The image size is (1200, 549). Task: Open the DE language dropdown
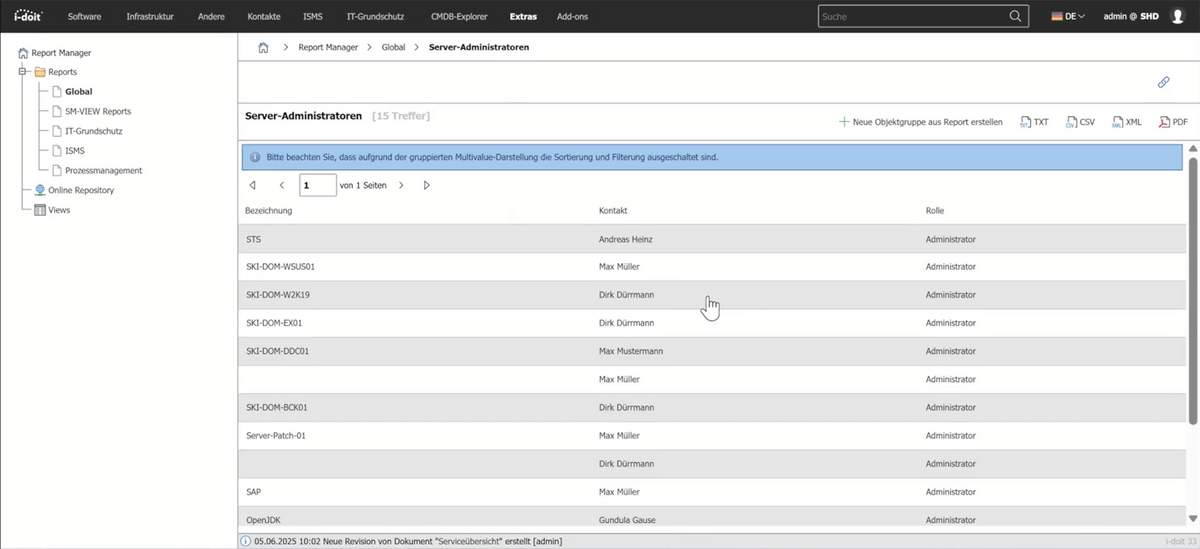point(1068,16)
